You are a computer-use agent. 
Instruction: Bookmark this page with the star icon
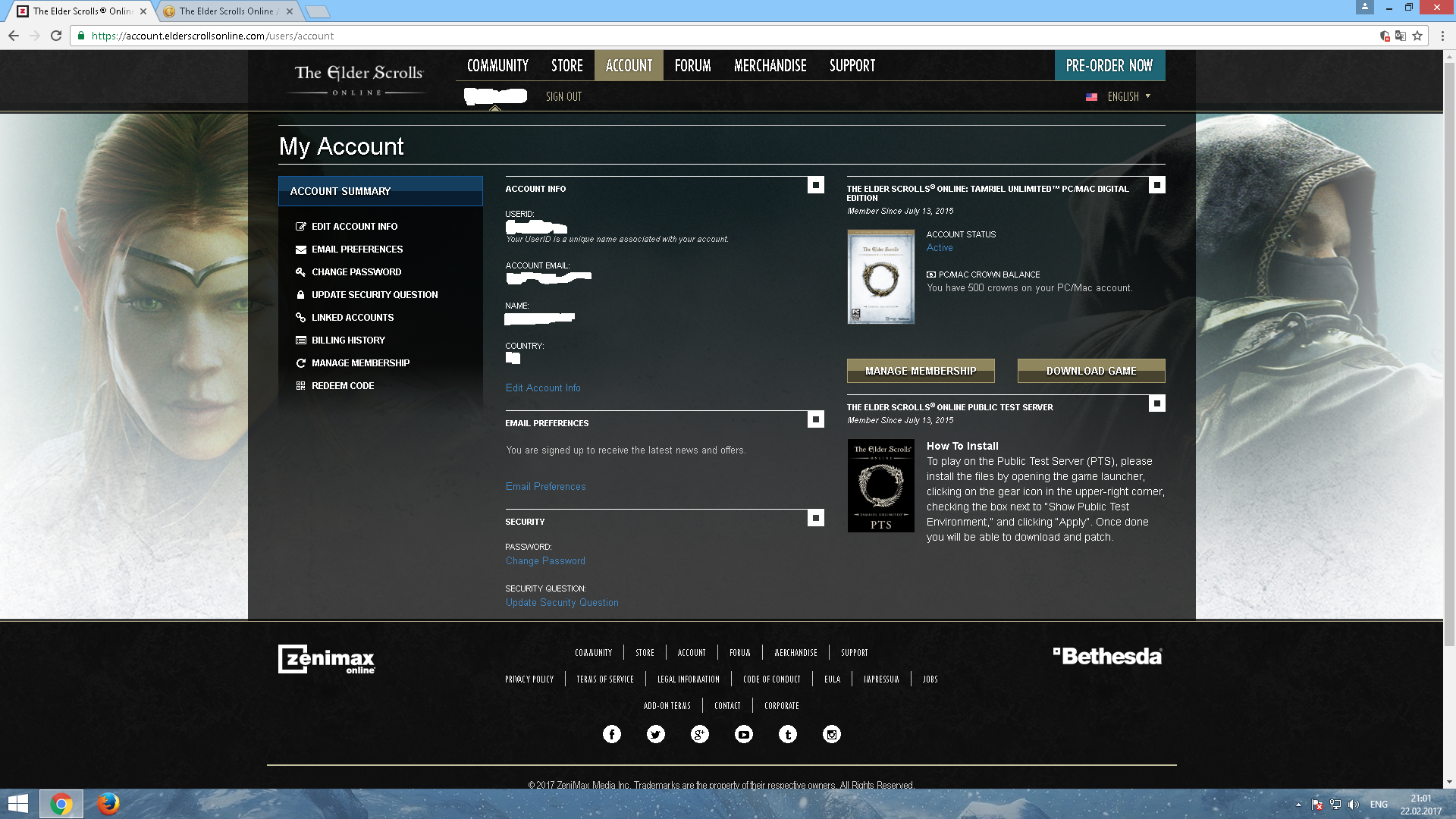(x=1417, y=36)
